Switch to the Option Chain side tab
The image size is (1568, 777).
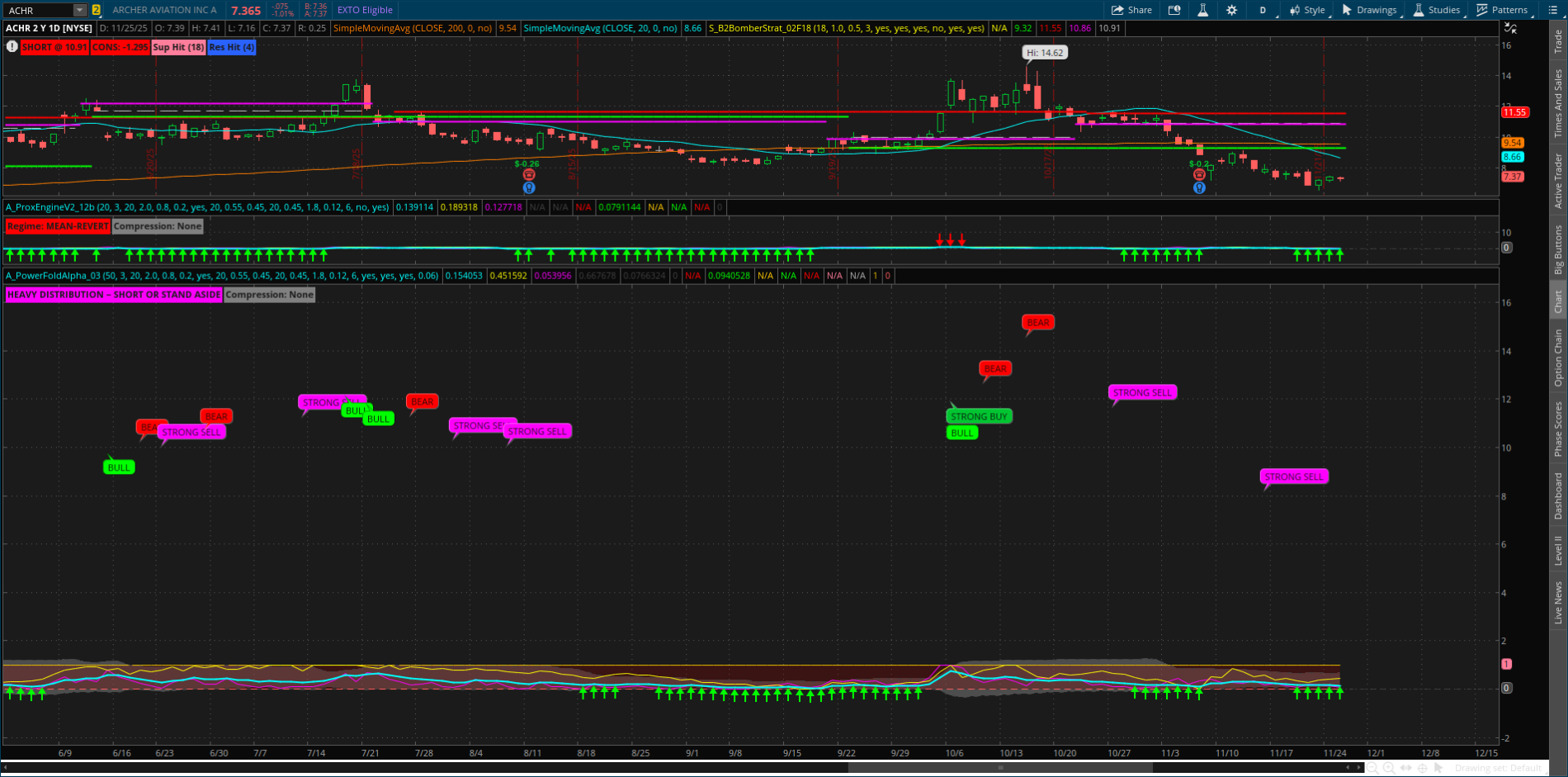point(1558,357)
